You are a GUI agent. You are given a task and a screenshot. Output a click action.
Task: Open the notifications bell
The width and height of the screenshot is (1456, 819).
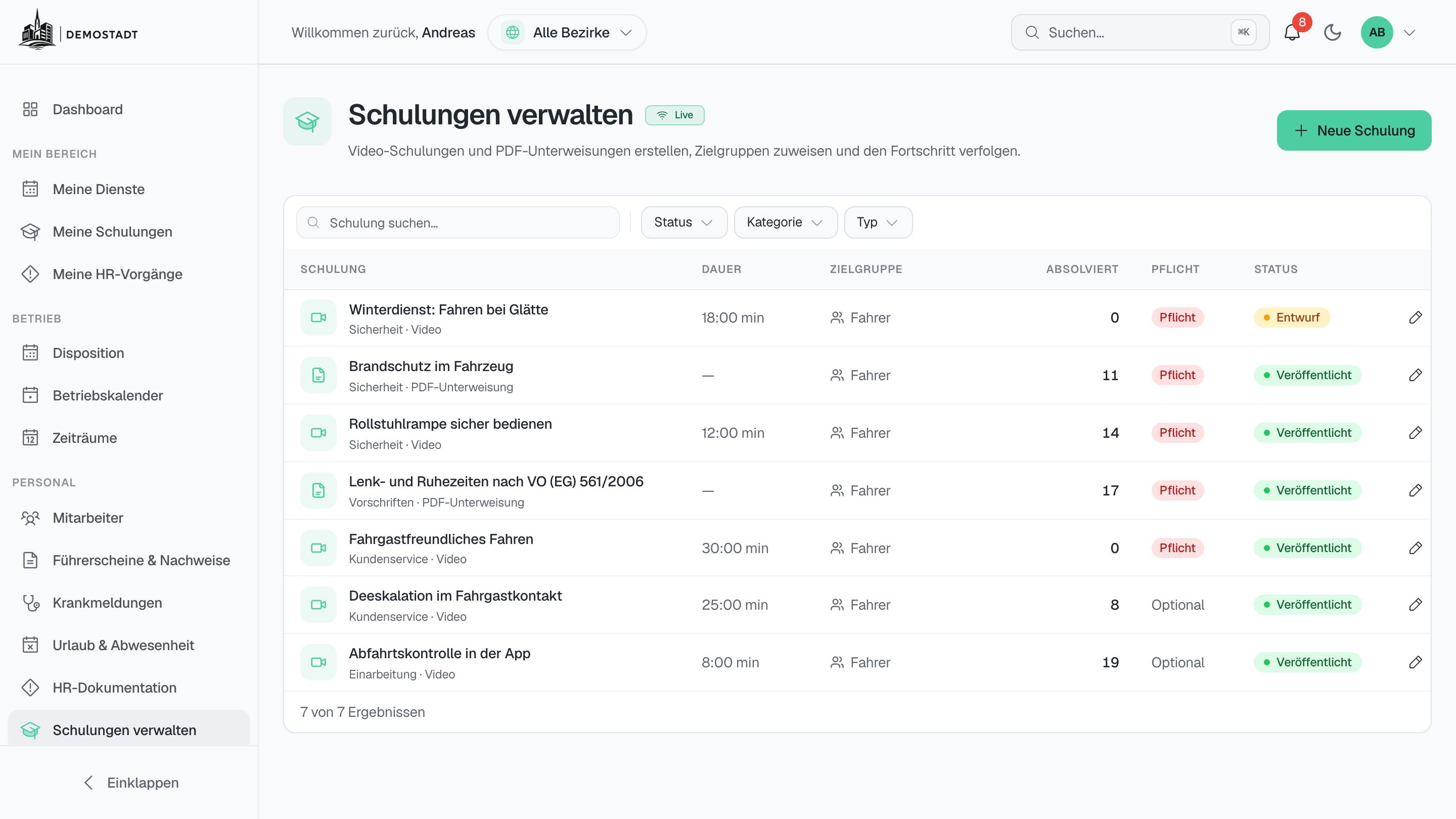tap(1292, 32)
